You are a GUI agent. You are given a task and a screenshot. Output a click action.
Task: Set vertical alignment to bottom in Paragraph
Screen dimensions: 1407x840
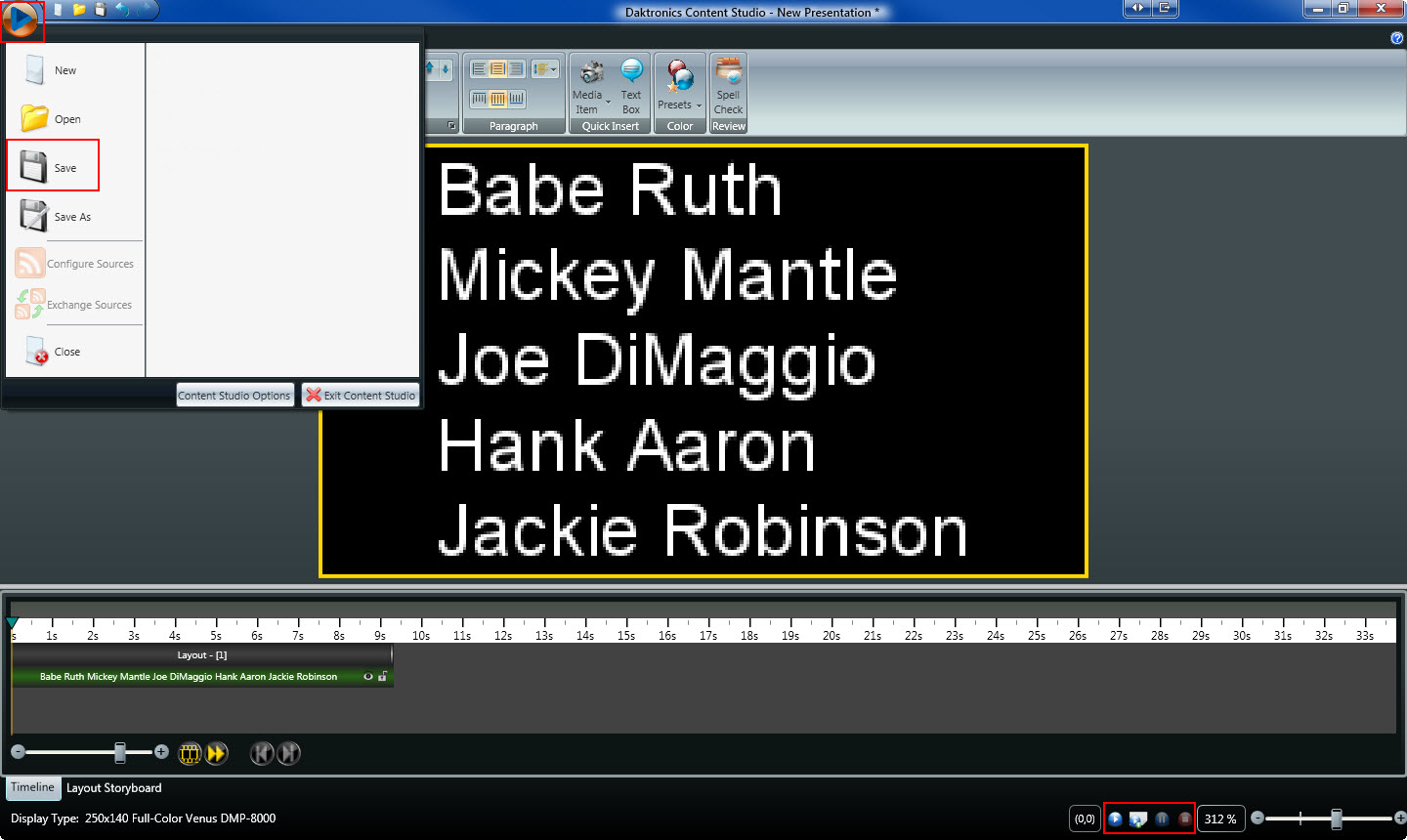[517, 99]
